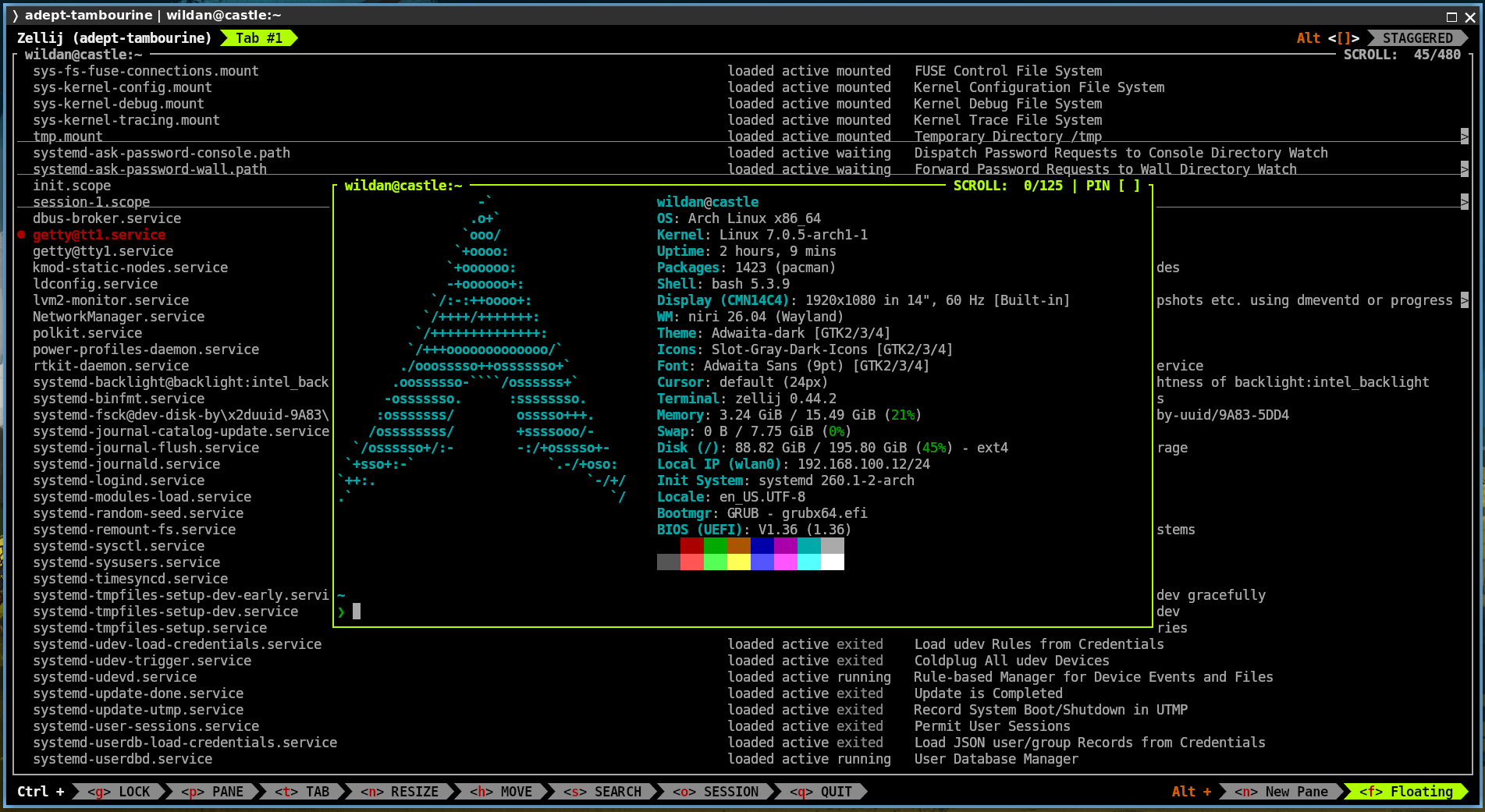Click the background pane SCROLL 45/480 indicator

pyautogui.click(x=1402, y=55)
